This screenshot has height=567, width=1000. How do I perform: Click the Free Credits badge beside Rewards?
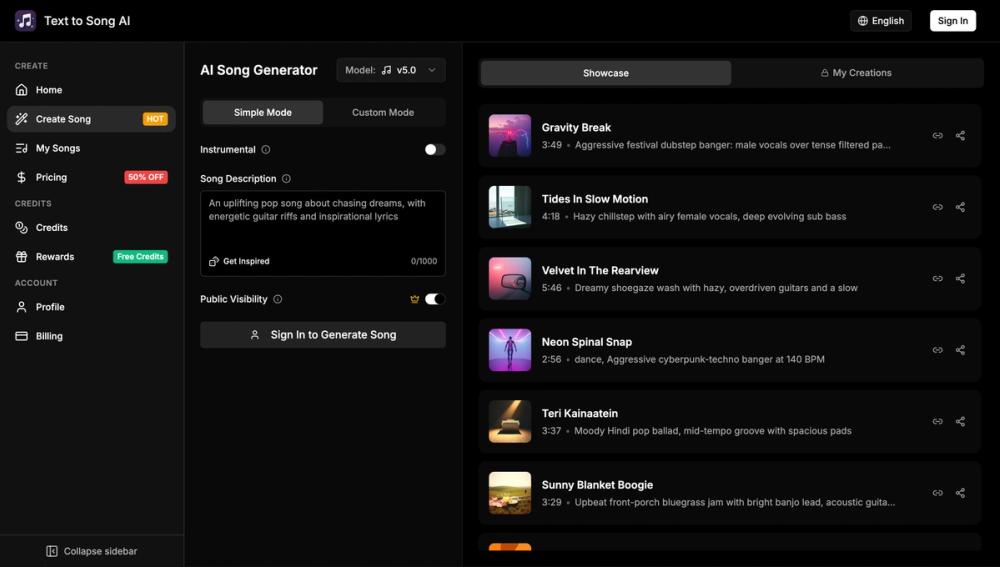pos(140,256)
